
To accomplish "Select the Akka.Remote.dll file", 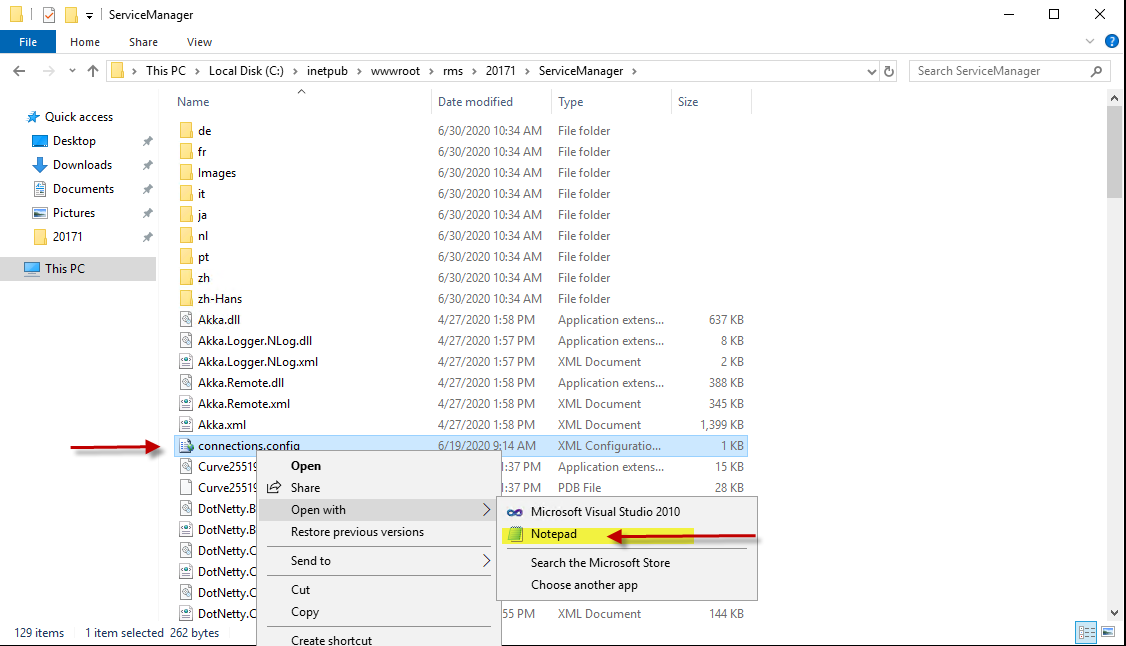I will [x=241, y=383].
